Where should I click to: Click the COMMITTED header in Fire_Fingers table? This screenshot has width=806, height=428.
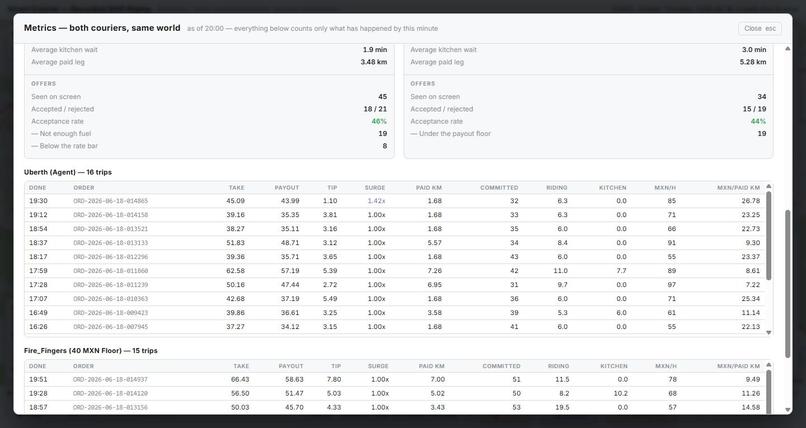[501, 366]
